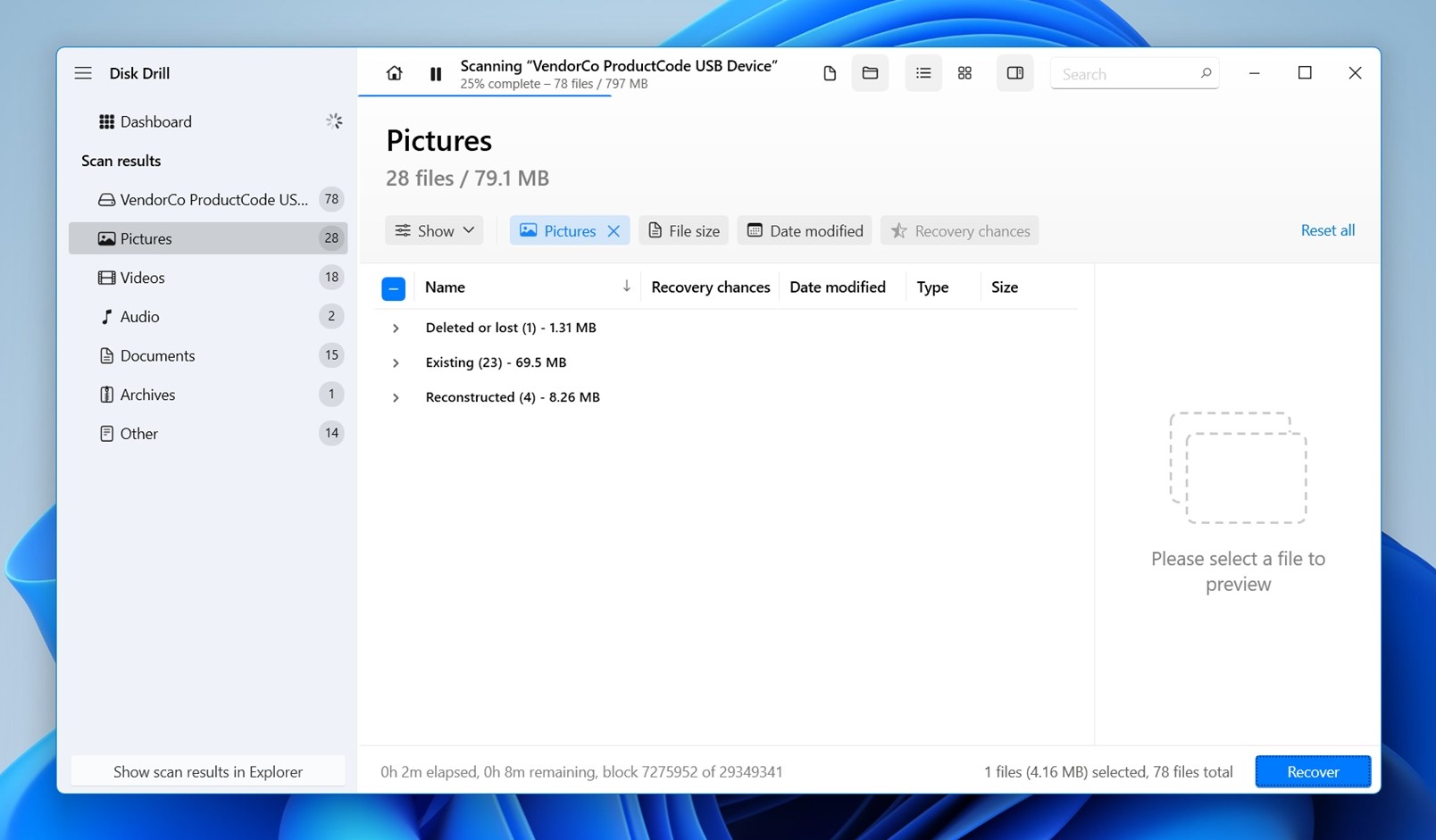Remove the Pictures filter chip
Viewport: 1436px width, 840px height.
(x=614, y=231)
